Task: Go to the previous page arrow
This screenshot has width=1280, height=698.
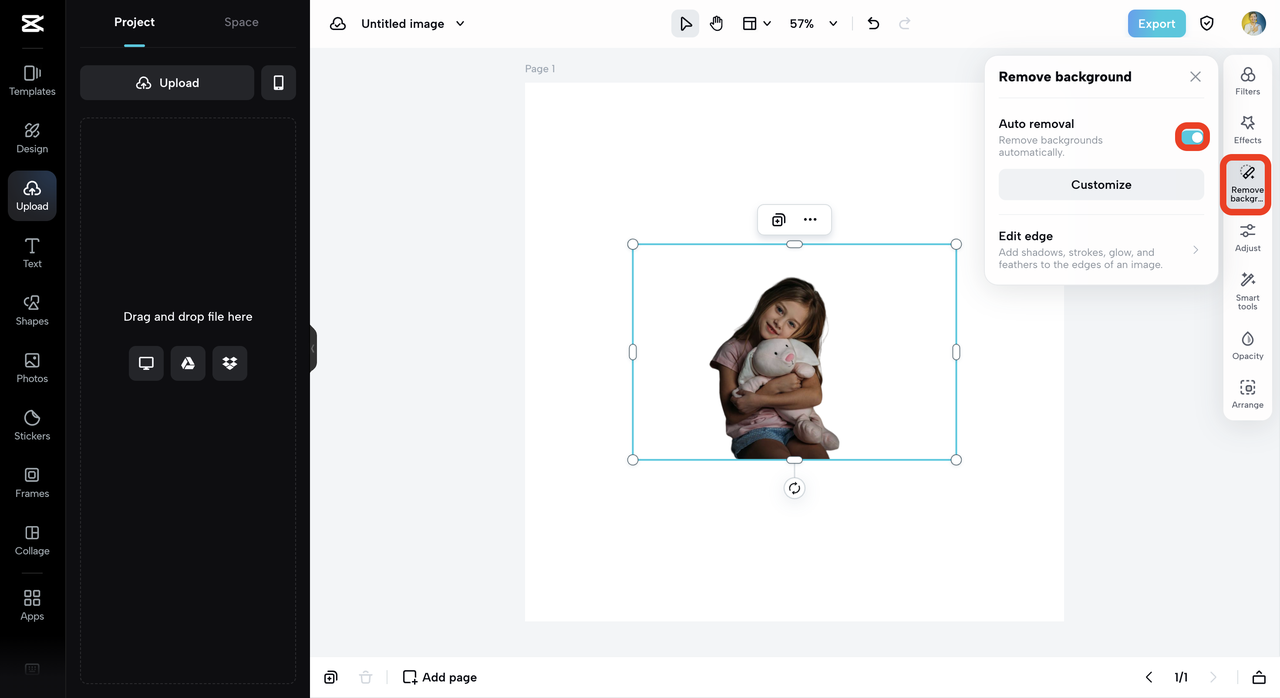Action: 1149,677
